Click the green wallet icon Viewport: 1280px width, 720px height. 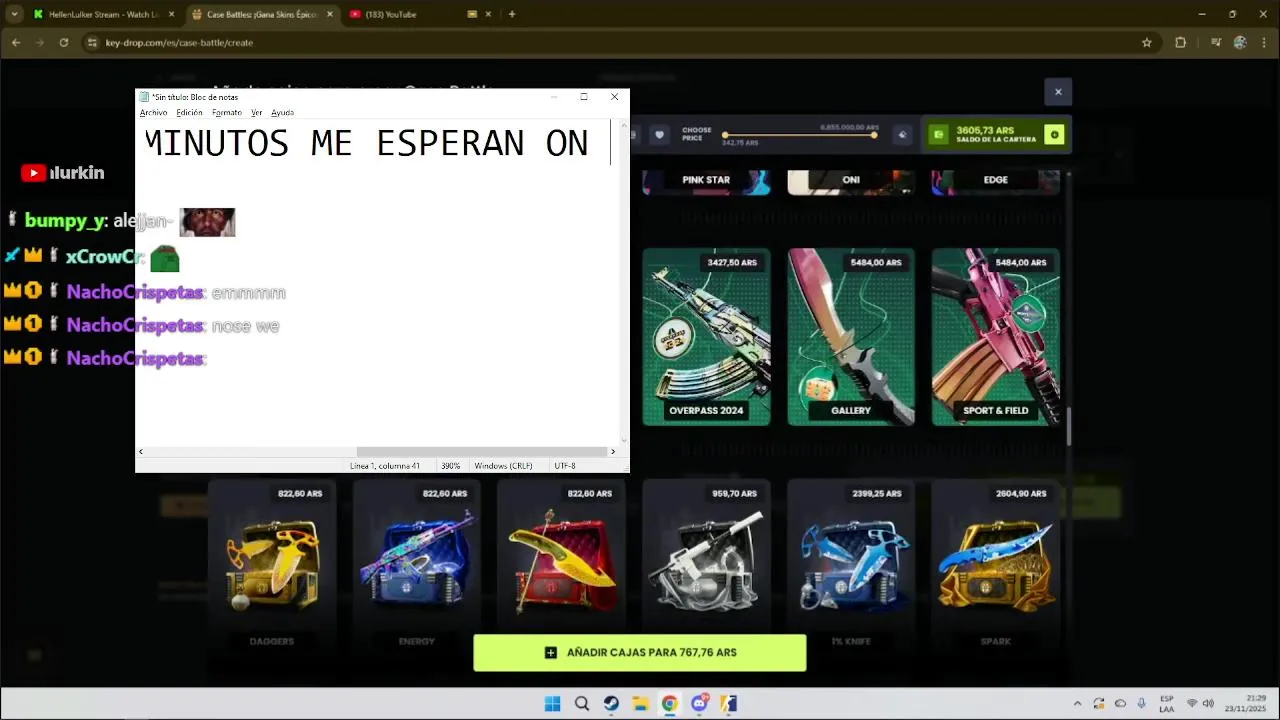[x=937, y=134]
